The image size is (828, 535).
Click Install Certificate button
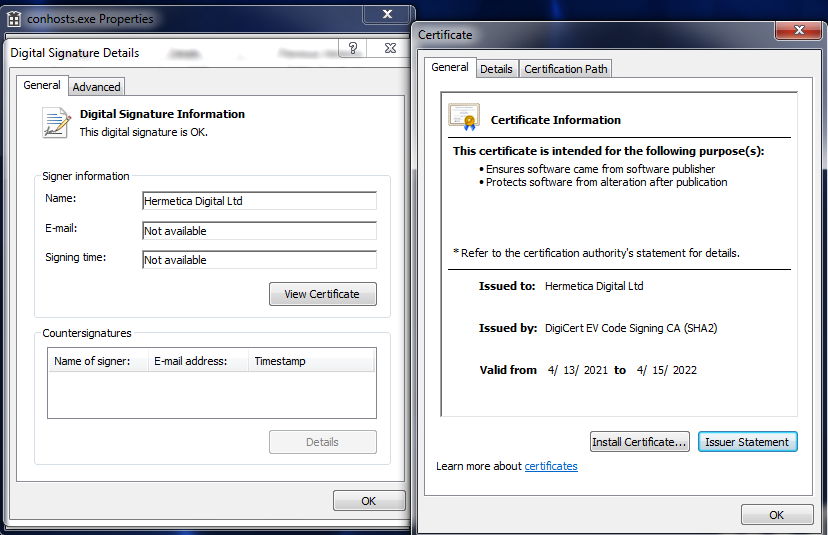(639, 442)
